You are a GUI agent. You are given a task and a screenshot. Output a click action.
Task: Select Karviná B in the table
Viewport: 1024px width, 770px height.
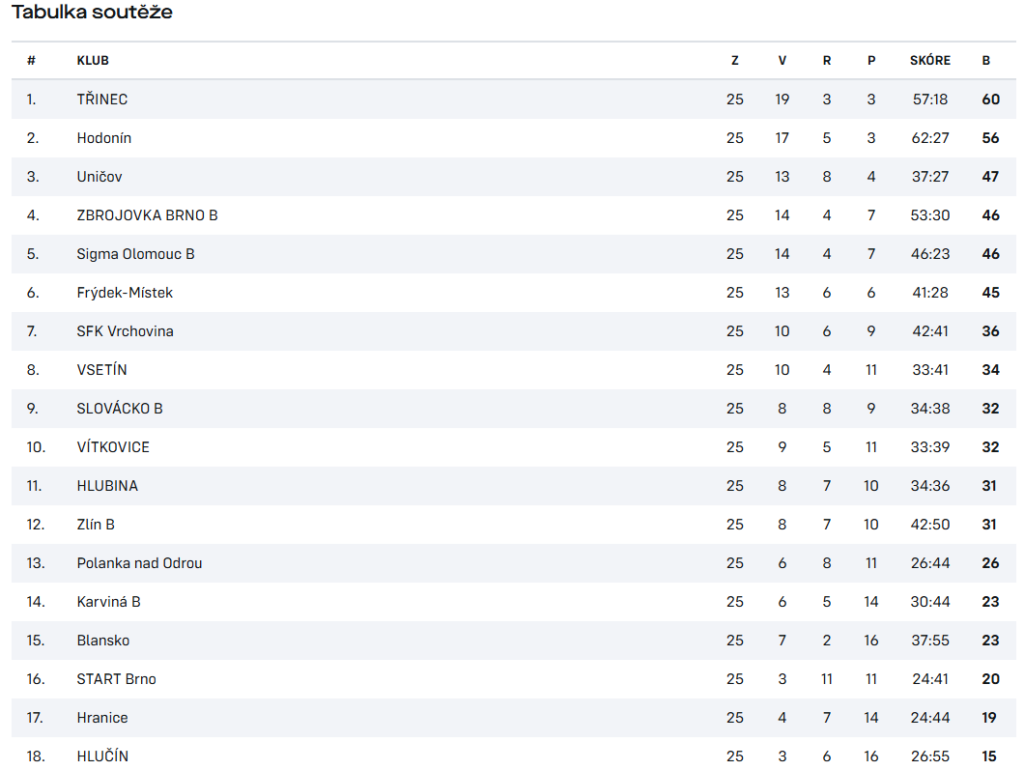click(x=108, y=602)
